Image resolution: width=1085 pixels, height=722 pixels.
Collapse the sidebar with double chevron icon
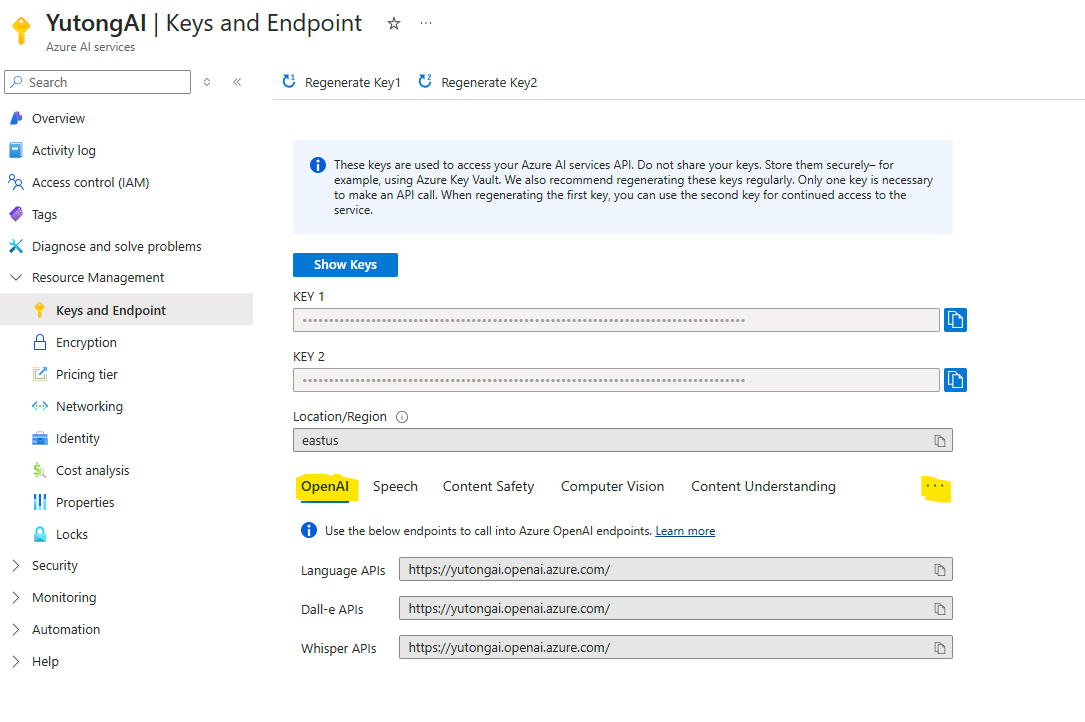237,82
